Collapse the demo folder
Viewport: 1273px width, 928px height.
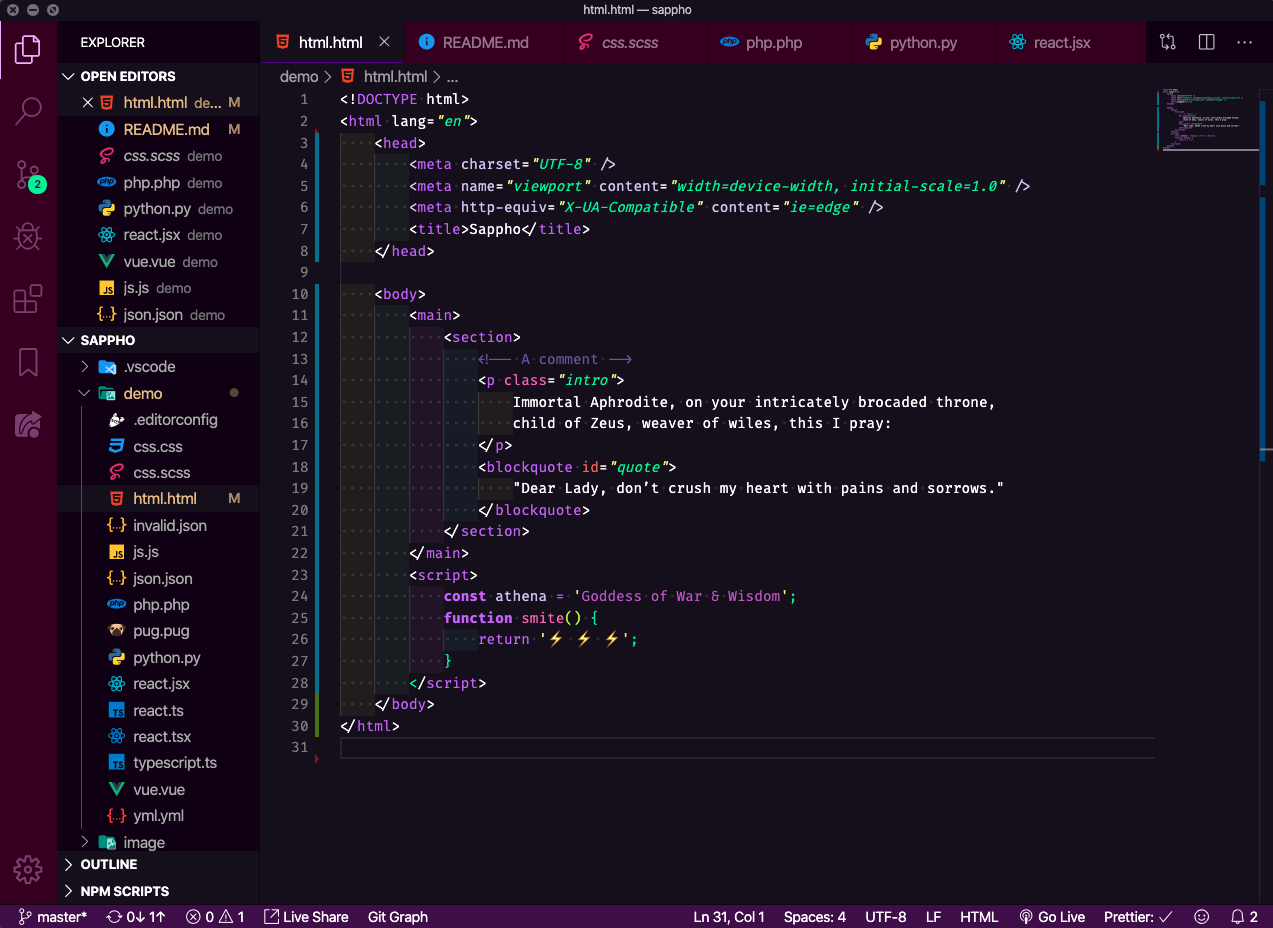(x=158, y=393)
